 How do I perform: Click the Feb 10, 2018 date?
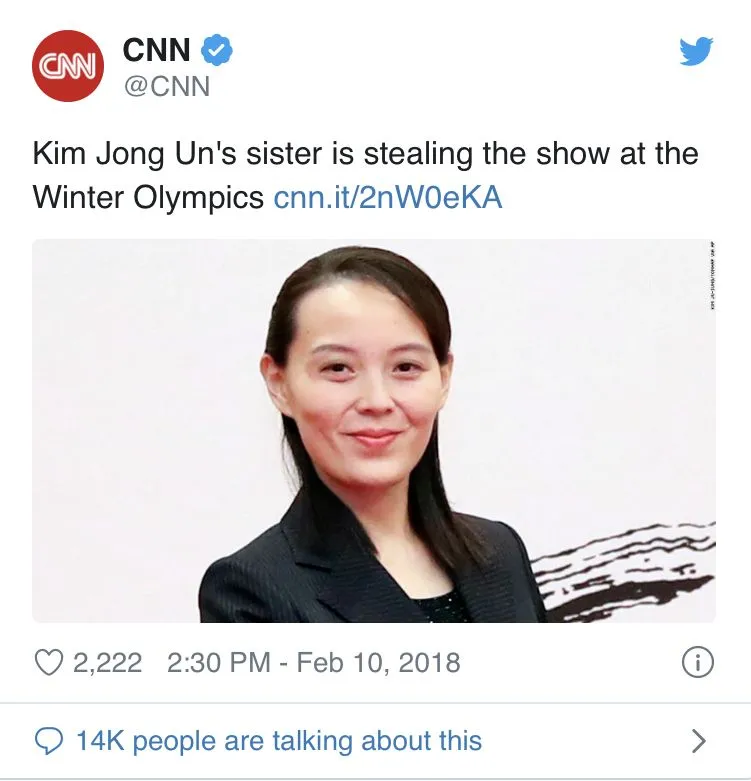click(378, 663)
